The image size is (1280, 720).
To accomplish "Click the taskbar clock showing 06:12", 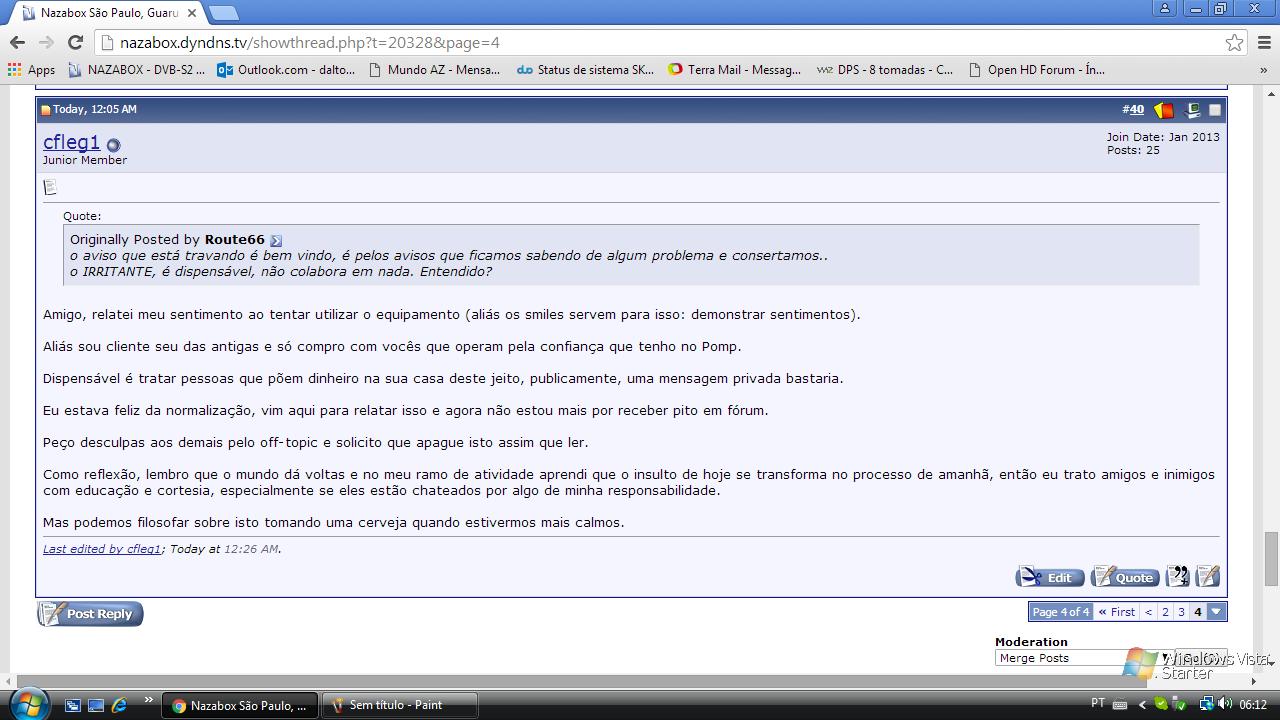I will 1253,705.
